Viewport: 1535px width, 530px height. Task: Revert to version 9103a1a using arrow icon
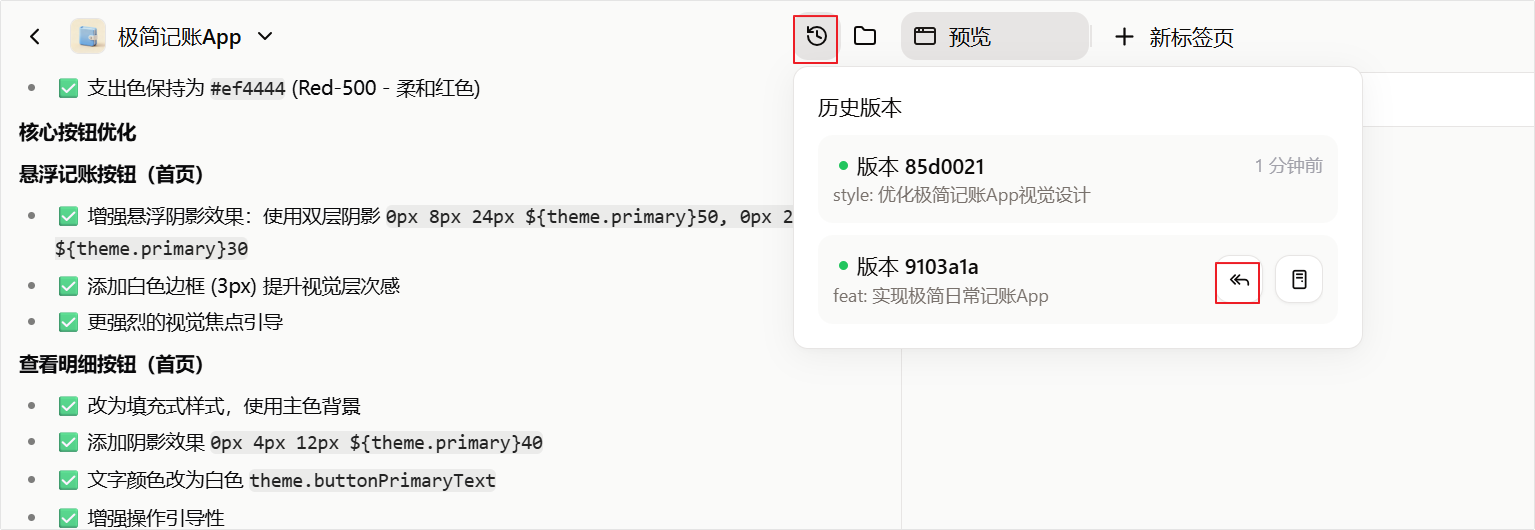1238,280
